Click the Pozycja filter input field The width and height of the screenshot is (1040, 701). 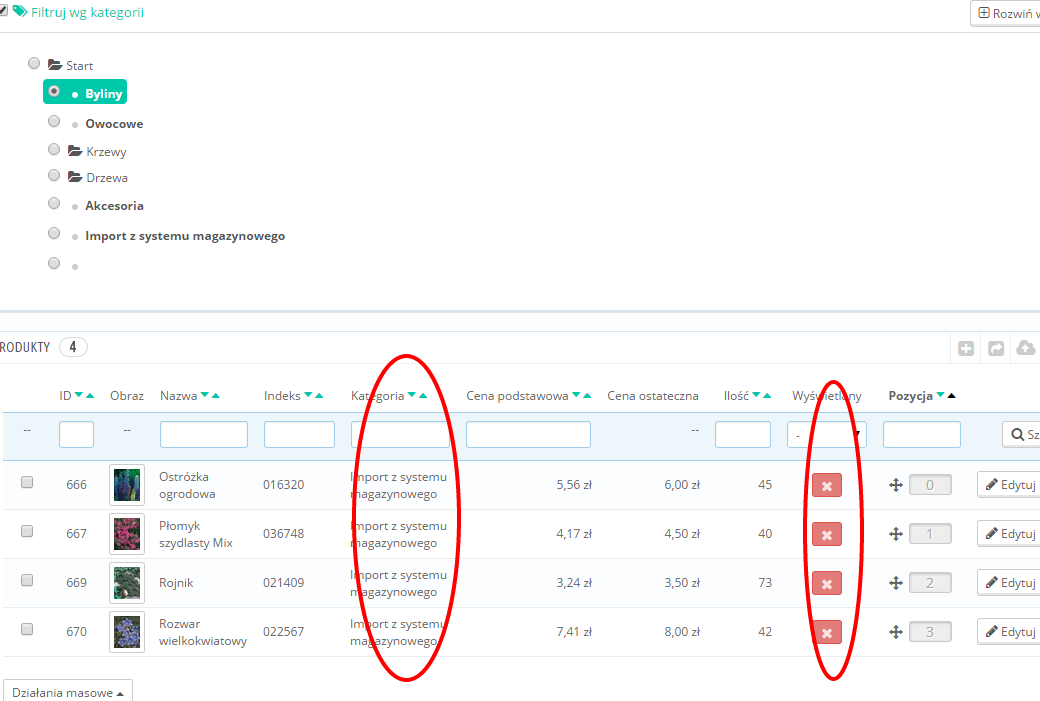pos(922,434)
